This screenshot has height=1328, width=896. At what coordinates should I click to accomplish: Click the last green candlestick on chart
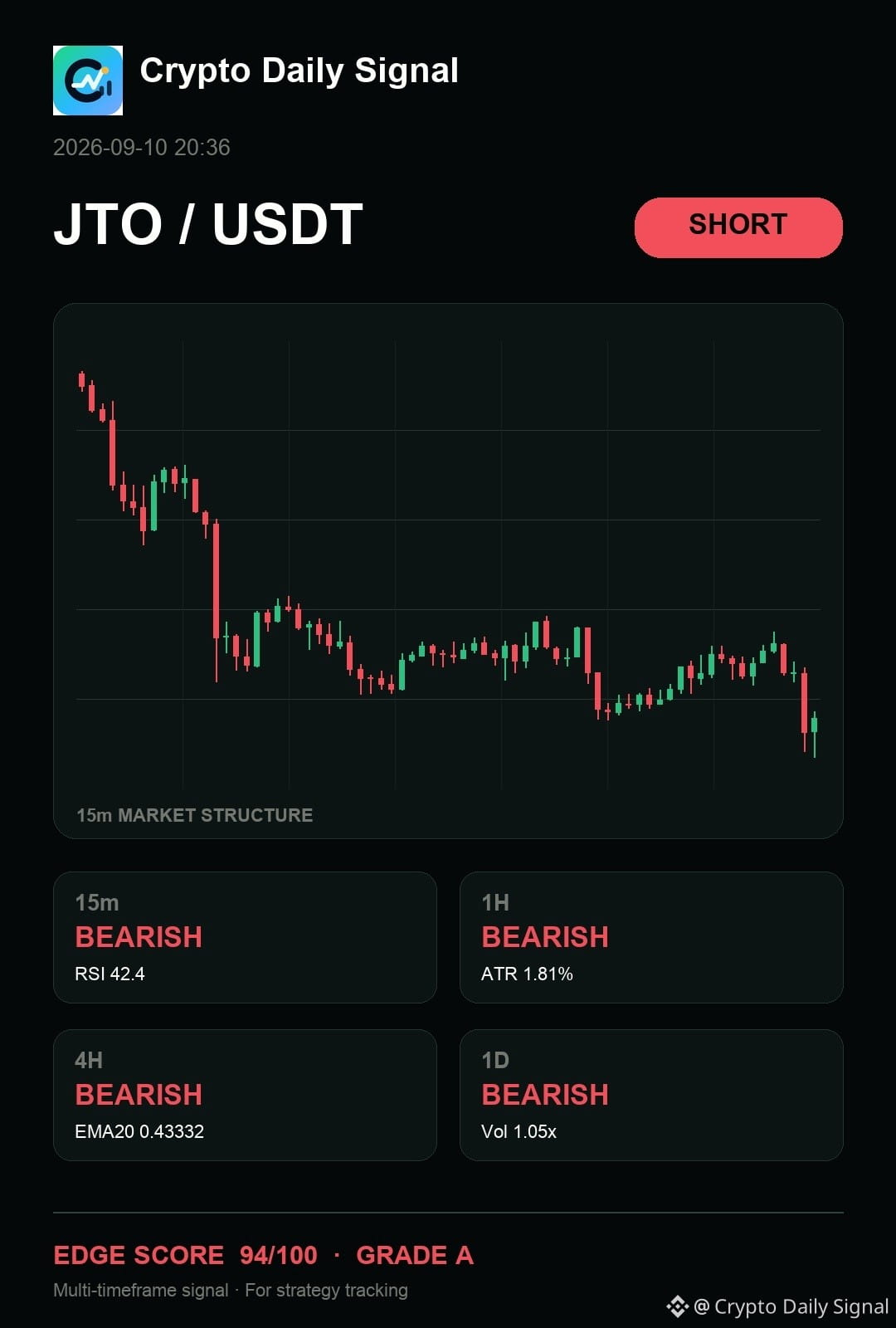tap(815, 734)
